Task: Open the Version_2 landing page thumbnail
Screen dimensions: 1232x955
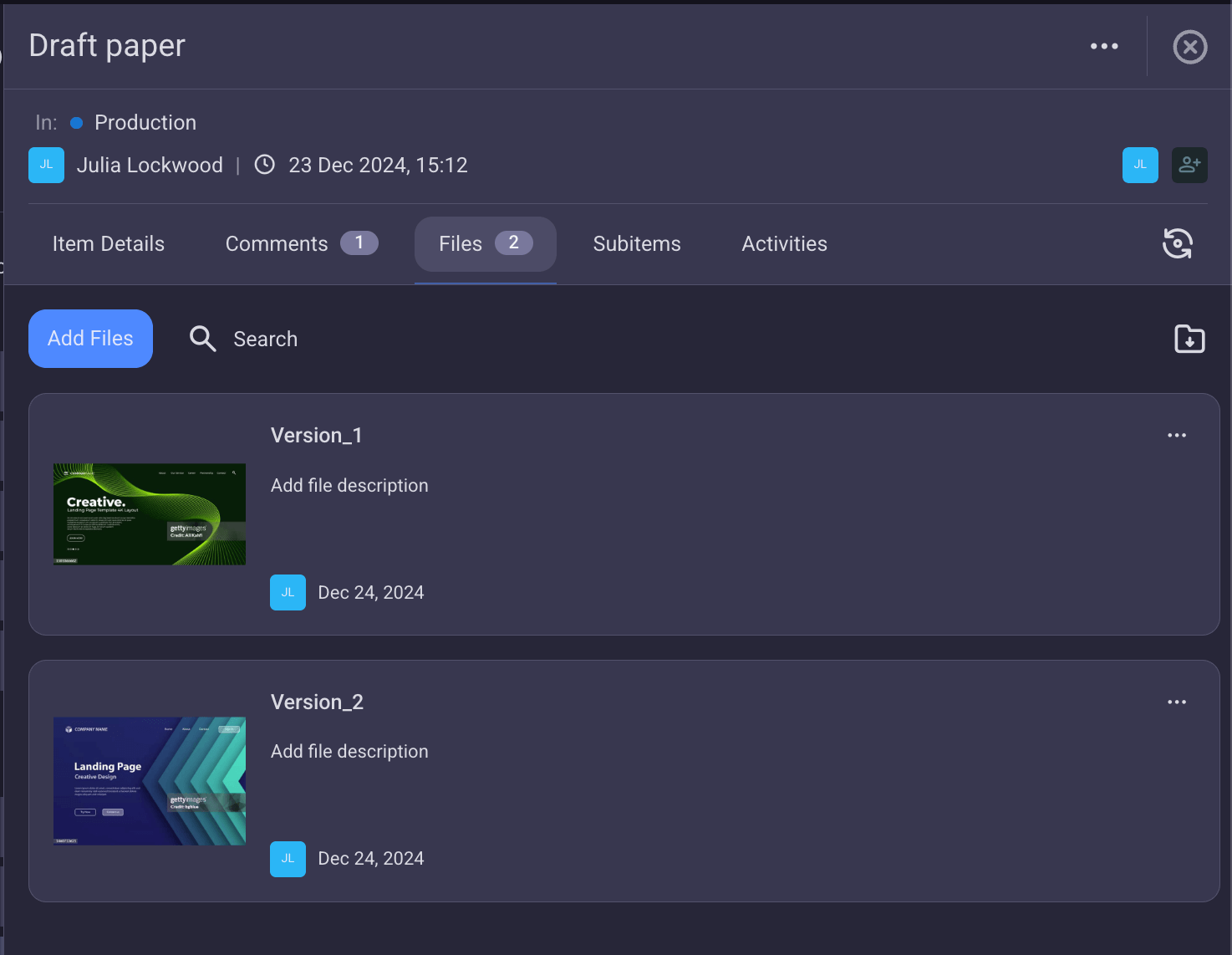Action: 149,780
